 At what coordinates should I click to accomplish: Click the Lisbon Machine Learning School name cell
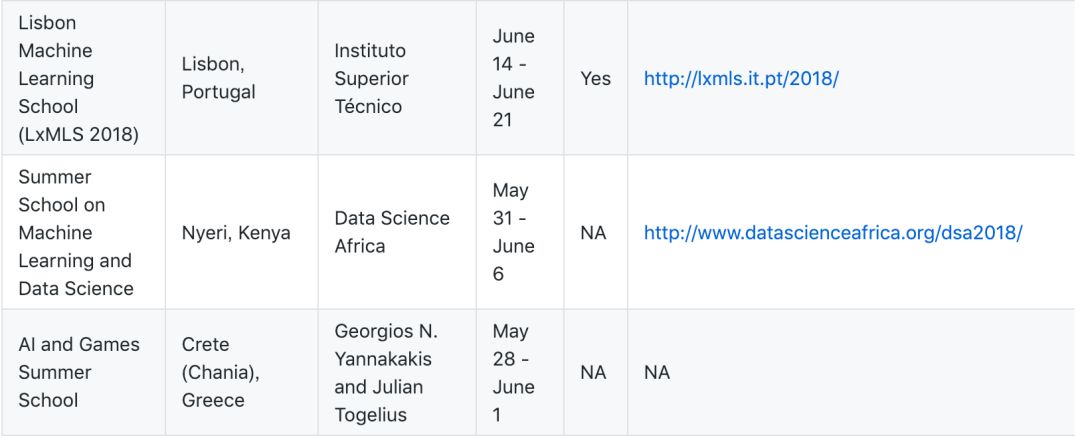point(78,78)
